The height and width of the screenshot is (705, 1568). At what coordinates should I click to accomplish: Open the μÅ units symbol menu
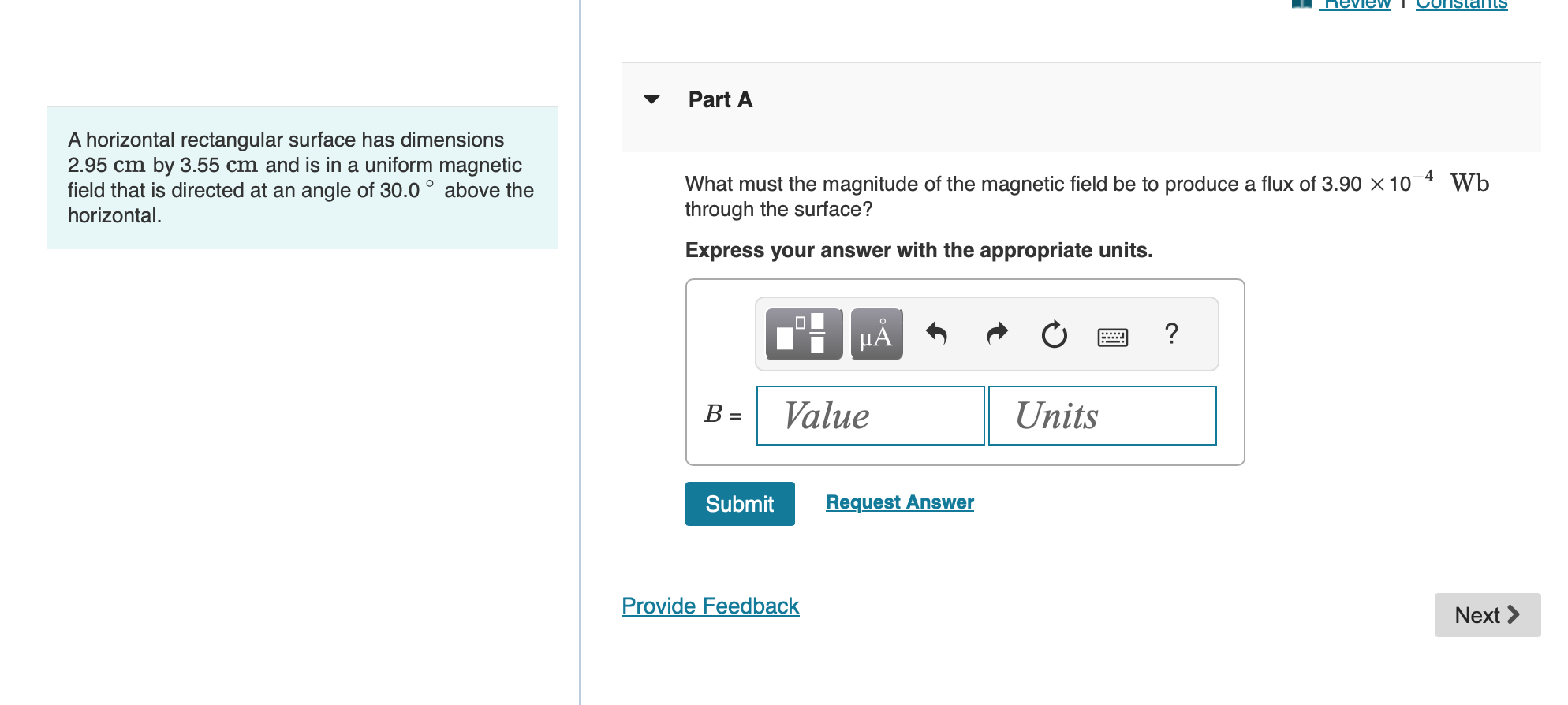[x=875, y=334]
